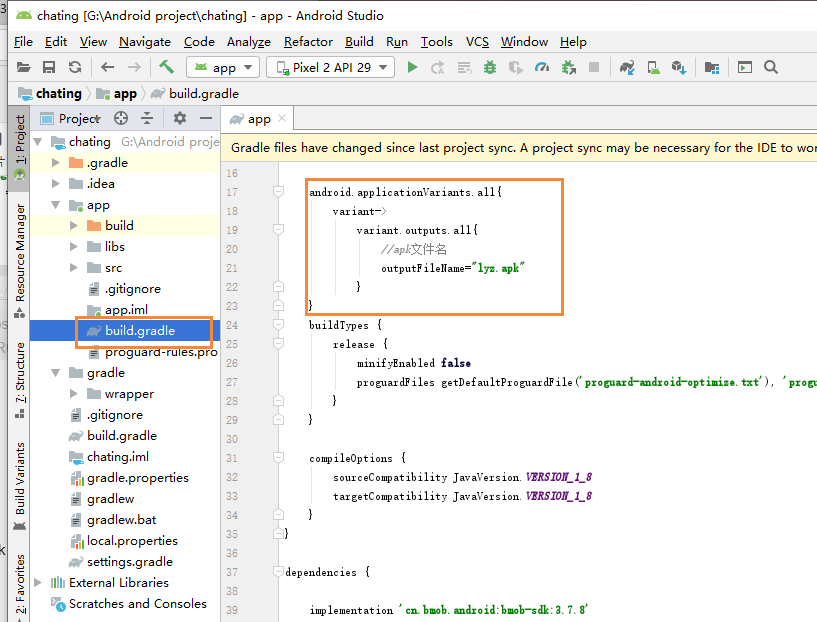The height and width of the screenshot is (622, 817).
Task: Click the Save All disk icon
Action: pos(49,67)
